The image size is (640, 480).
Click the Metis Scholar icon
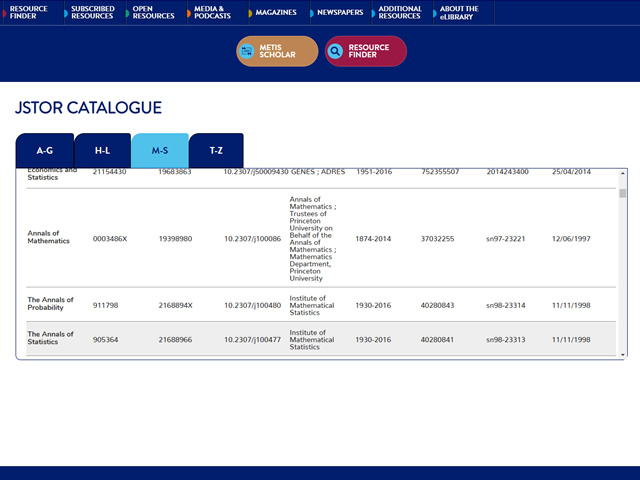click(248, 51)
